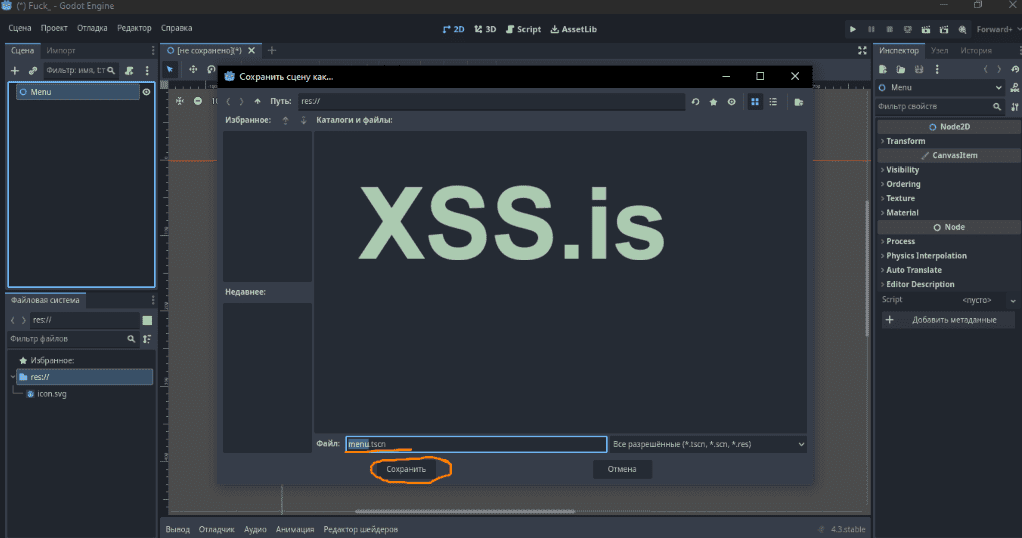Create a new folder in the save dialog
This screenshot has height=538, width=1022.
click(x=798, y=102)
